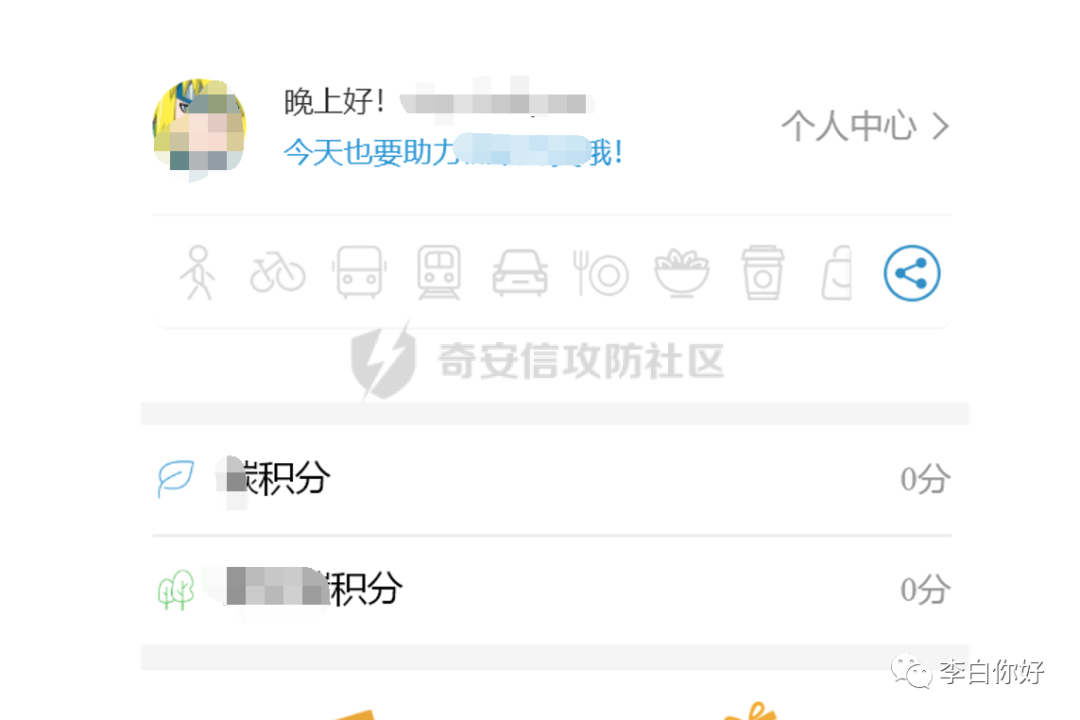1080x720 pixels.
Task: Tap the 晚上好 greeting text
Action: pos(335,103)
